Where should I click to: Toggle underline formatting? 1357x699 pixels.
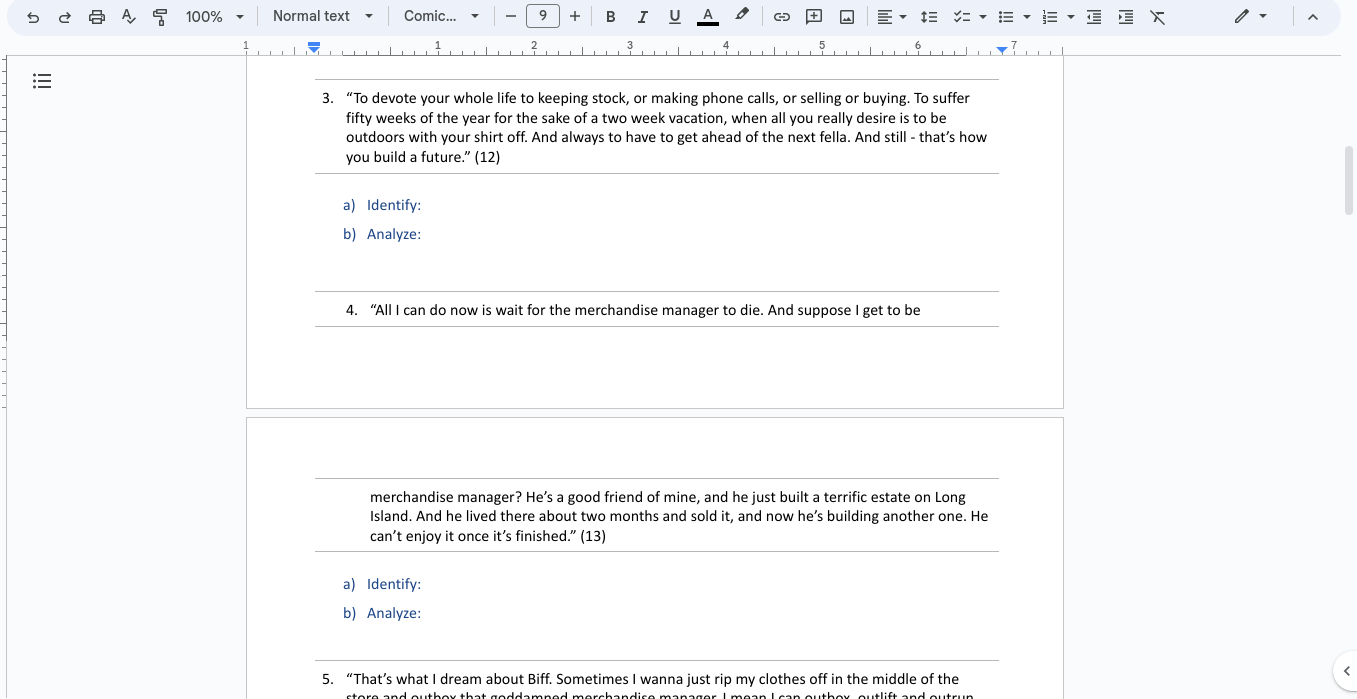point(674,16)
